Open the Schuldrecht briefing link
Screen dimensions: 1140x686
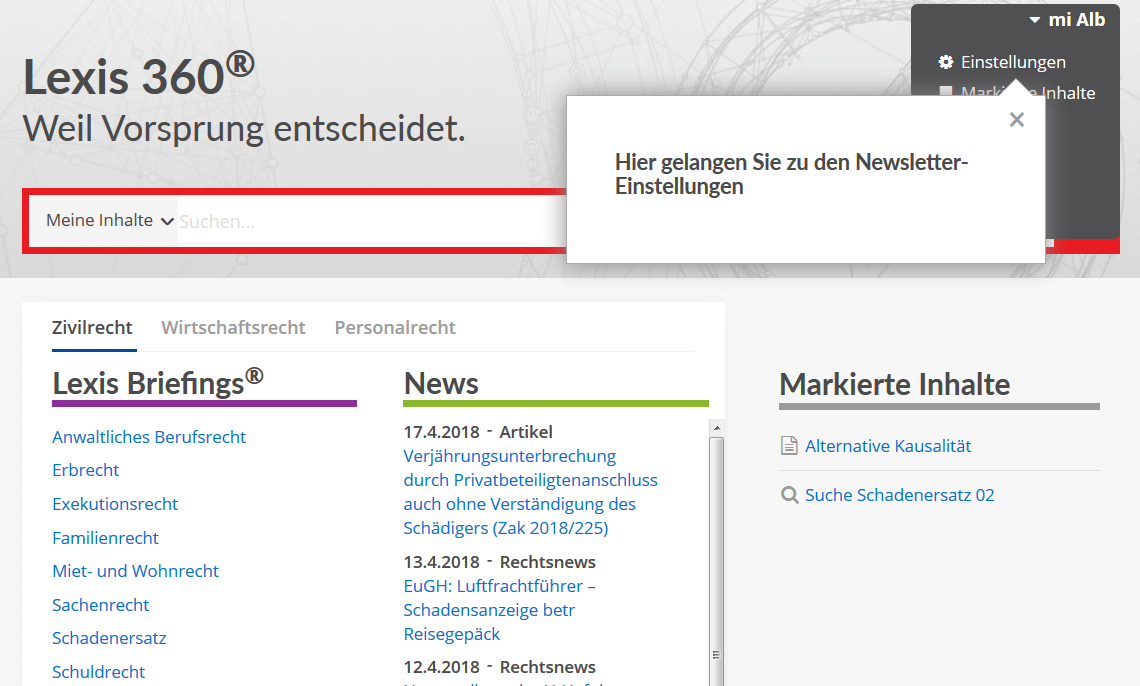[98, 672]
